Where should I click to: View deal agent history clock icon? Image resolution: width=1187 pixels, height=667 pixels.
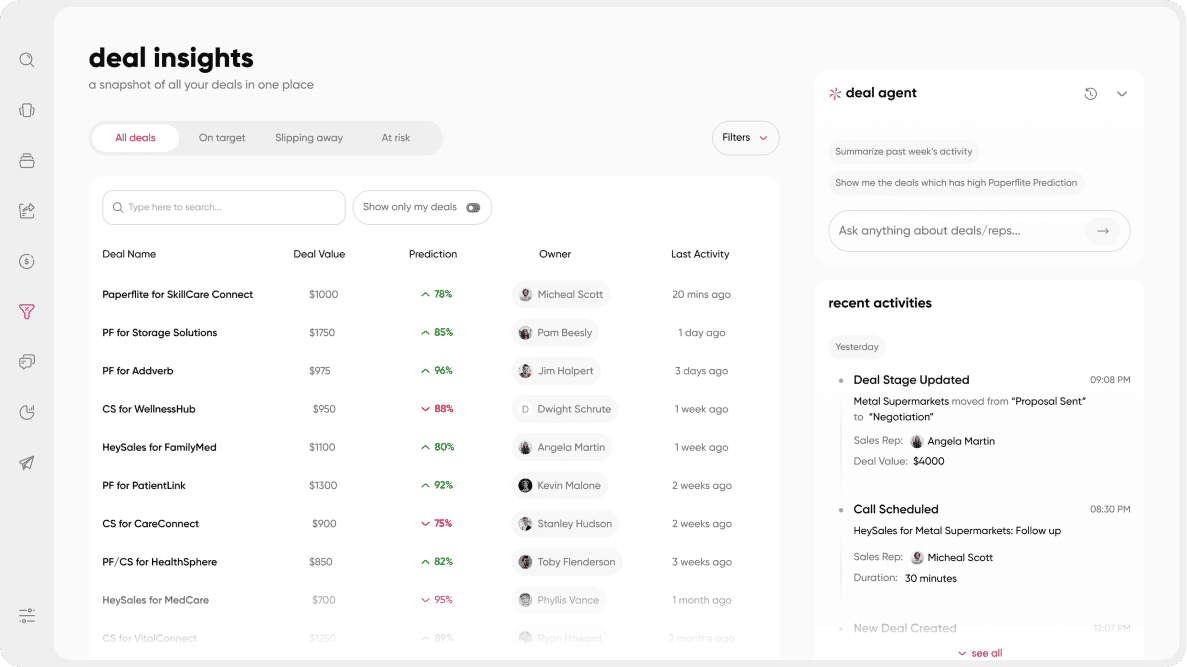pyautogui.click(x=1090, y=94)
